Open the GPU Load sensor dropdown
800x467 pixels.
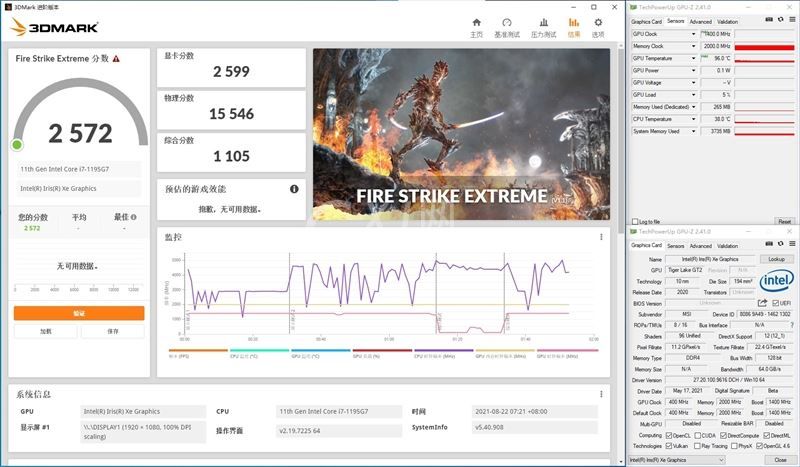pos(693,95)
